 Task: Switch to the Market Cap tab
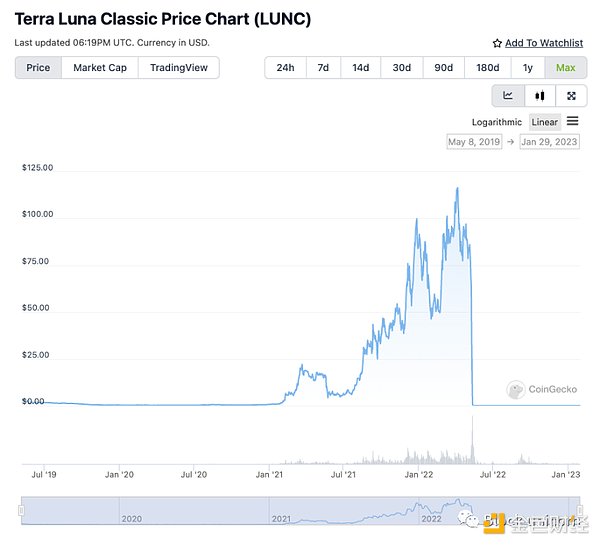(x=100, y=68)
